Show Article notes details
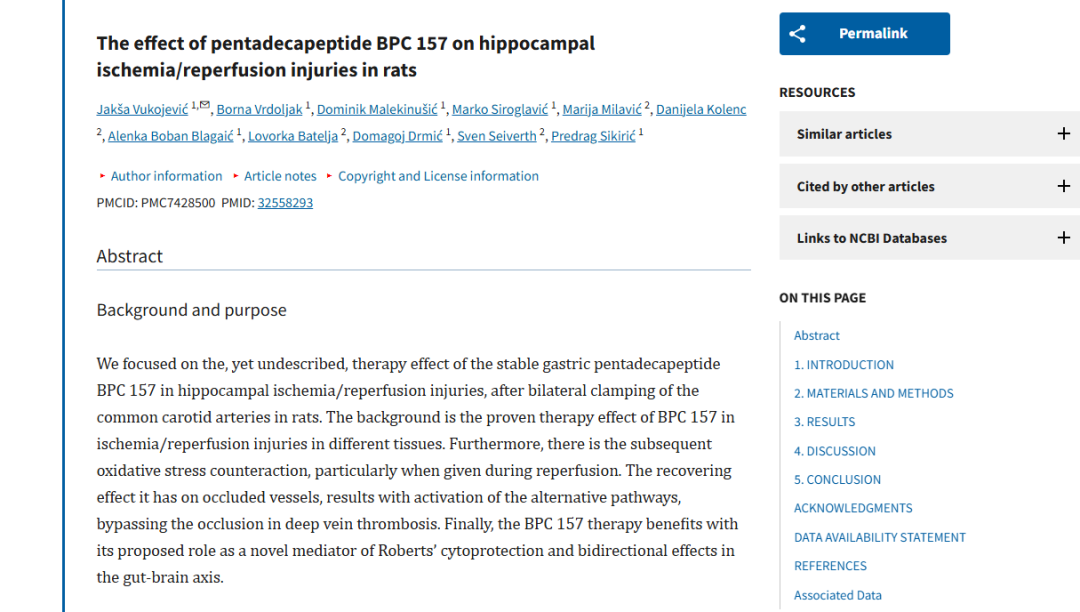 [x=280, y=176]
